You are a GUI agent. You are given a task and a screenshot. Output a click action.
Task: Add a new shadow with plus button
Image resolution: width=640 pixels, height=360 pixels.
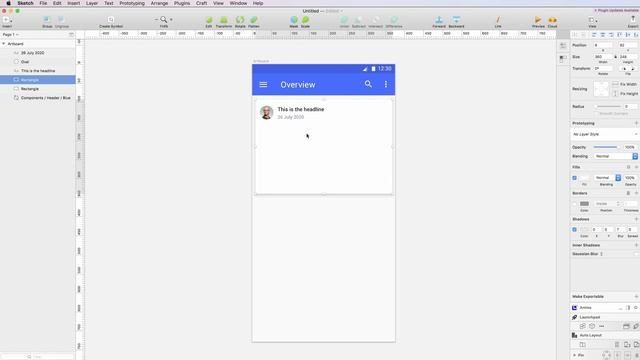click(636, 219)
